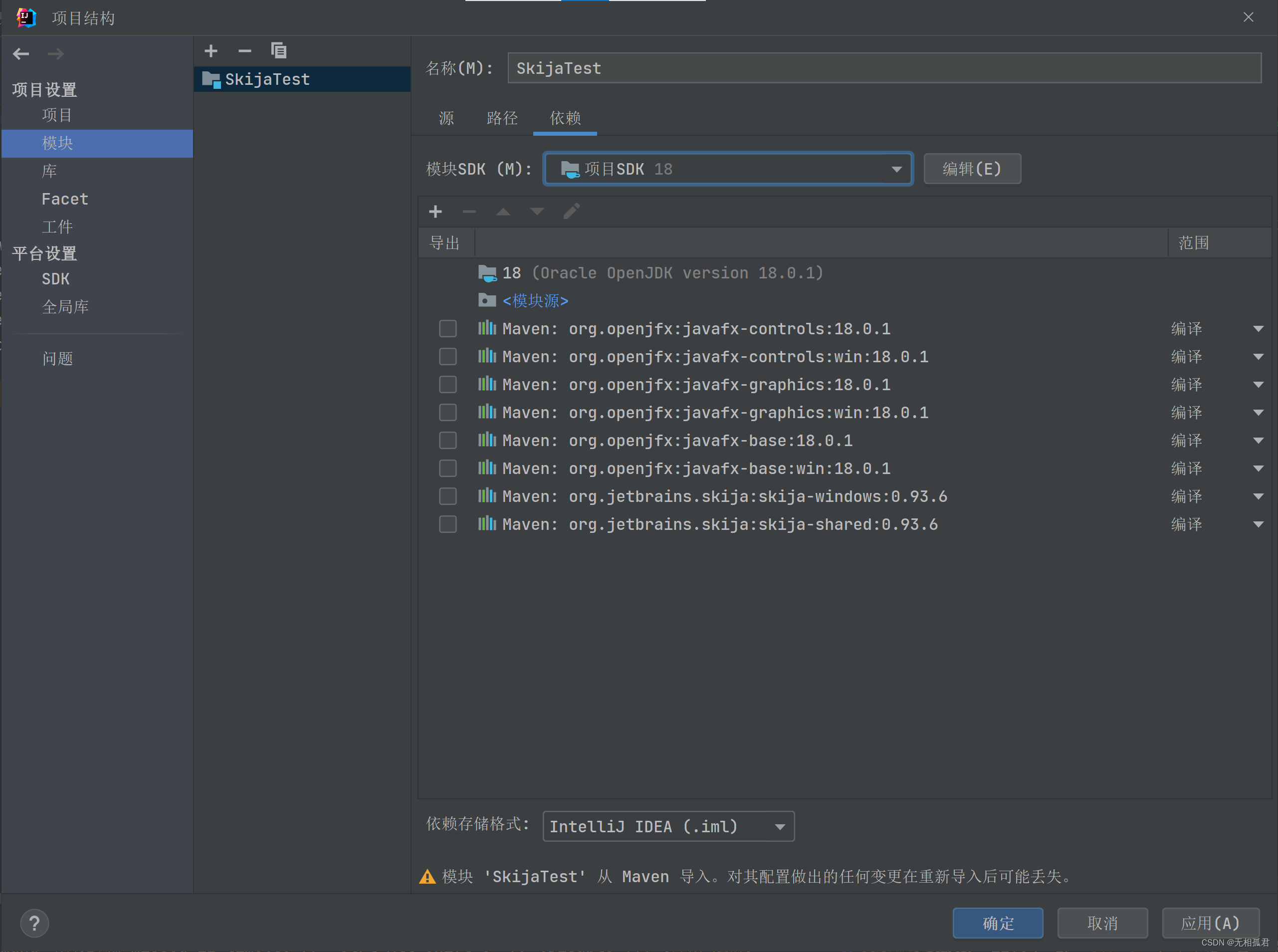Click library icon of javafx-controls:18.0.1

(x=487, y=328)
